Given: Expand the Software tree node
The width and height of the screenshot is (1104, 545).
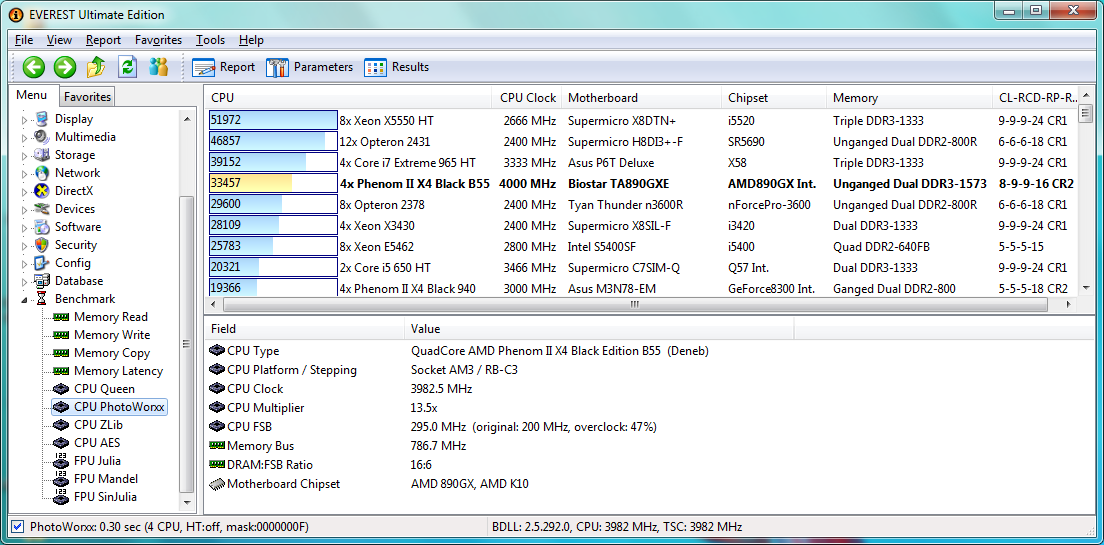Looking at the screenshot, I should click(25, 227).
